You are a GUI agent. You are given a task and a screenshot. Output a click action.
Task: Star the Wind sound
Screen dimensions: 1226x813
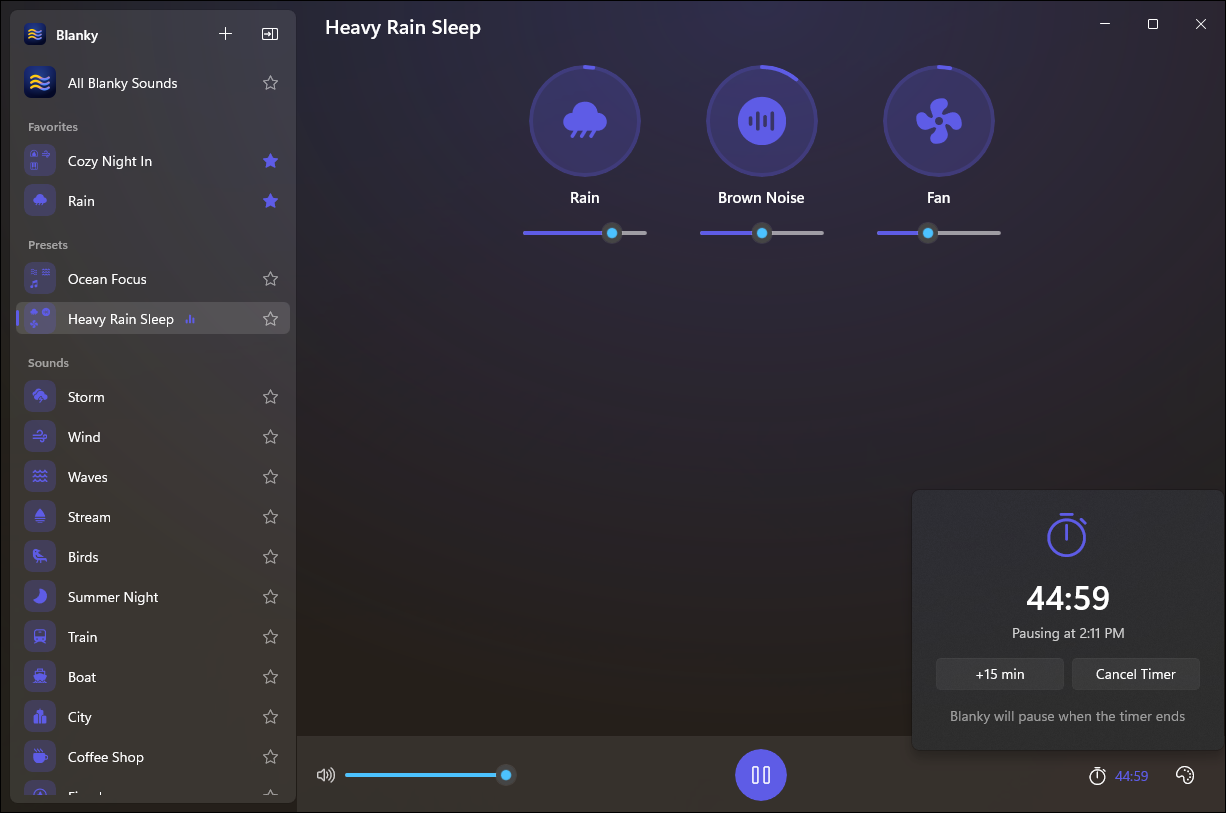270,437
